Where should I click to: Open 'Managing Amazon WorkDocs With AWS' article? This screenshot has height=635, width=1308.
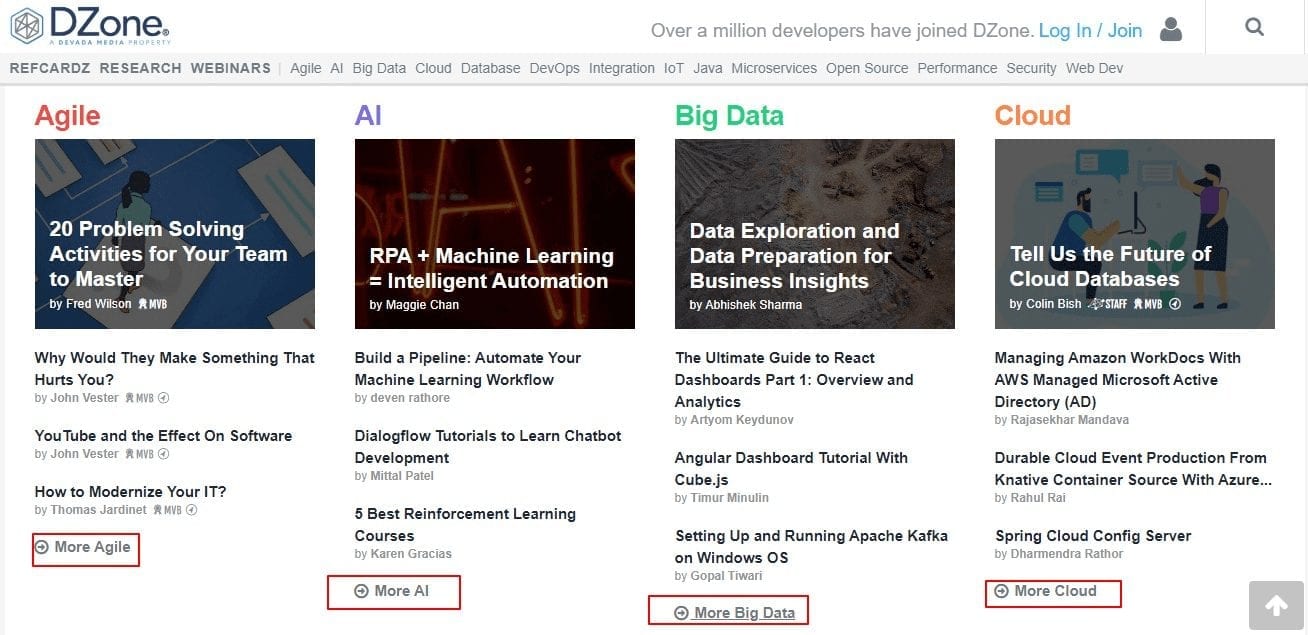[1118, 380]
